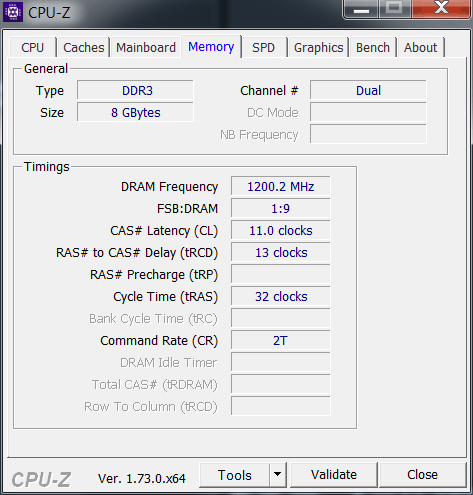Click the Cycle Time (tRAS) label
The height and width of the screenshot is (495, 473).
(165, 297)
